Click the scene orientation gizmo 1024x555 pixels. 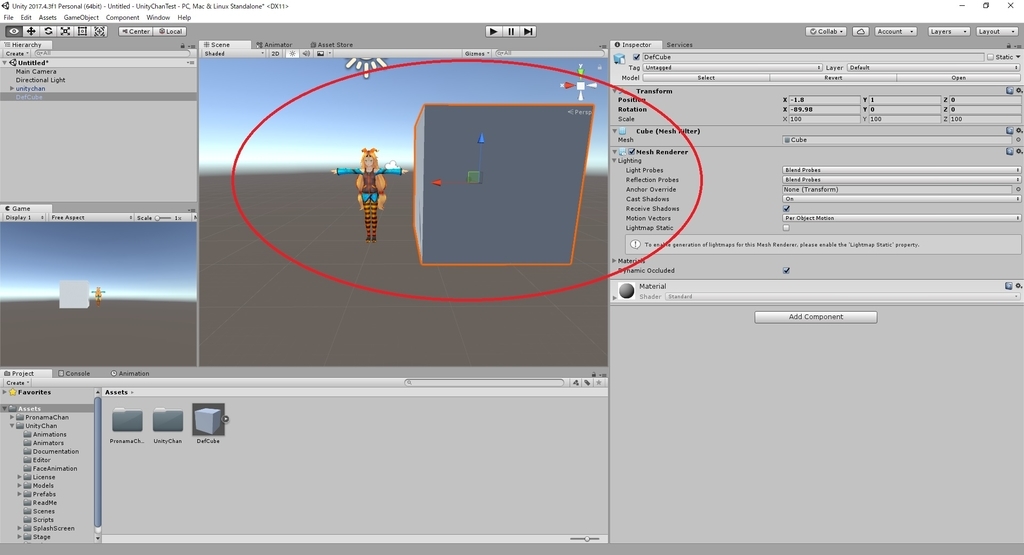(581, 85)
